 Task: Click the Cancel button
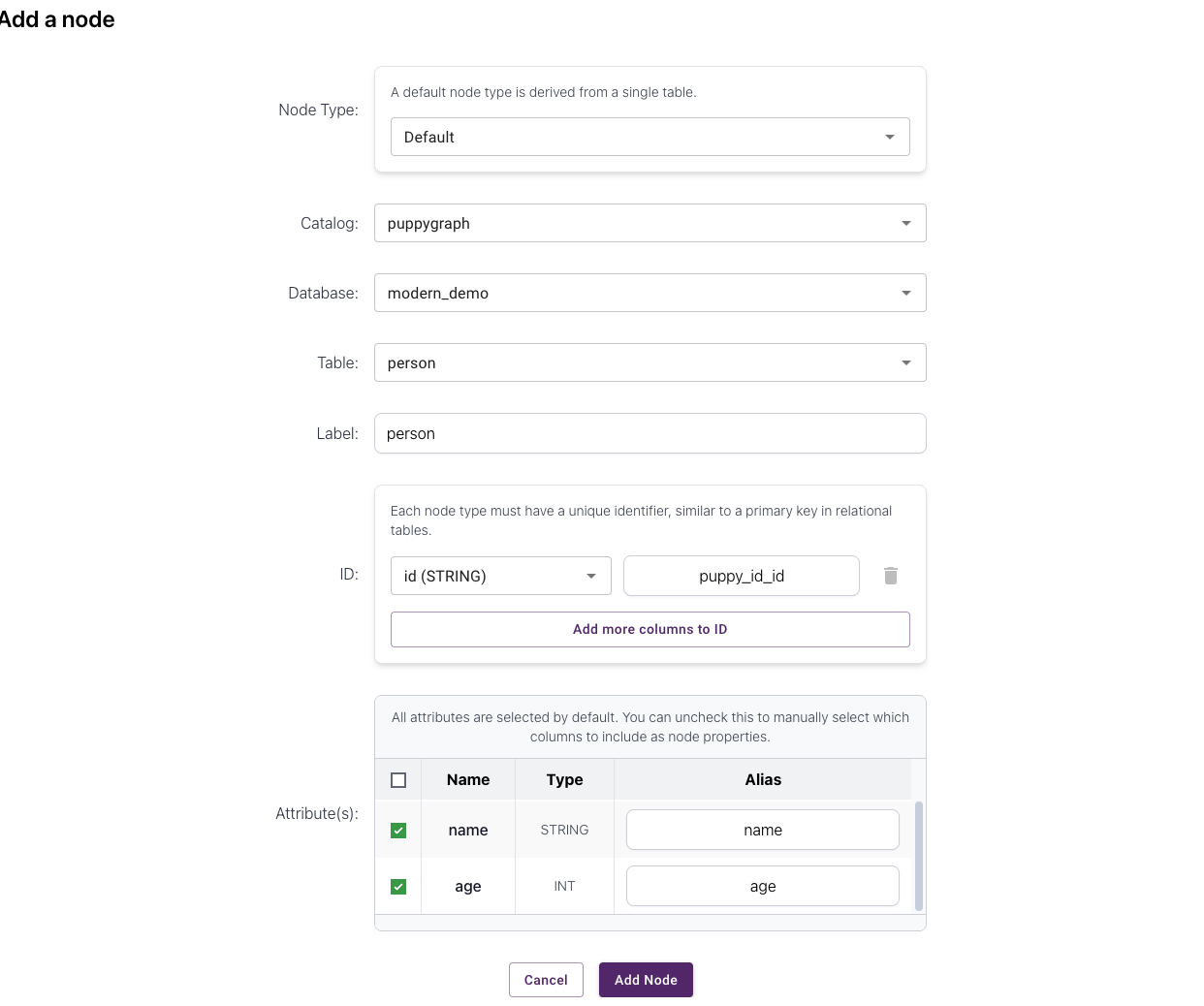pyautogui.click(x=546, y=980)
